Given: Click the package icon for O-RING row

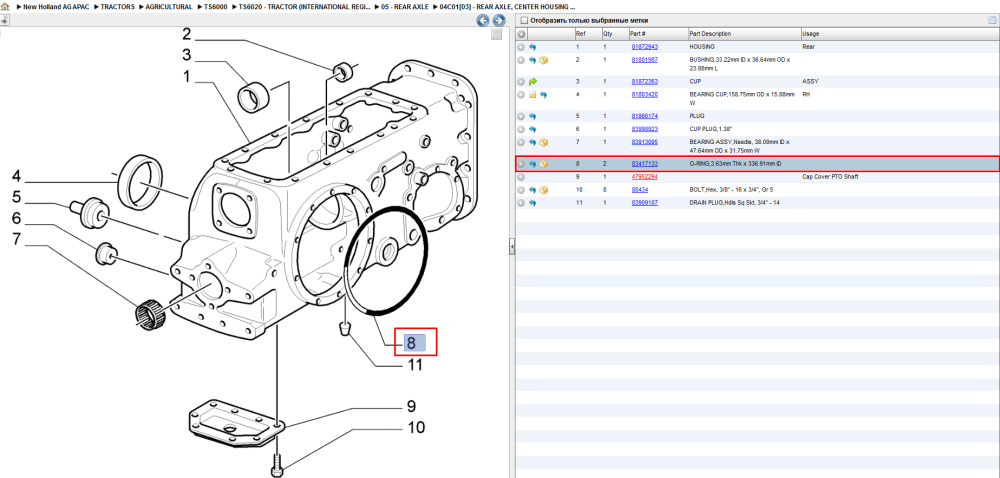Looking at the screenshot, I should coord(543,164).
